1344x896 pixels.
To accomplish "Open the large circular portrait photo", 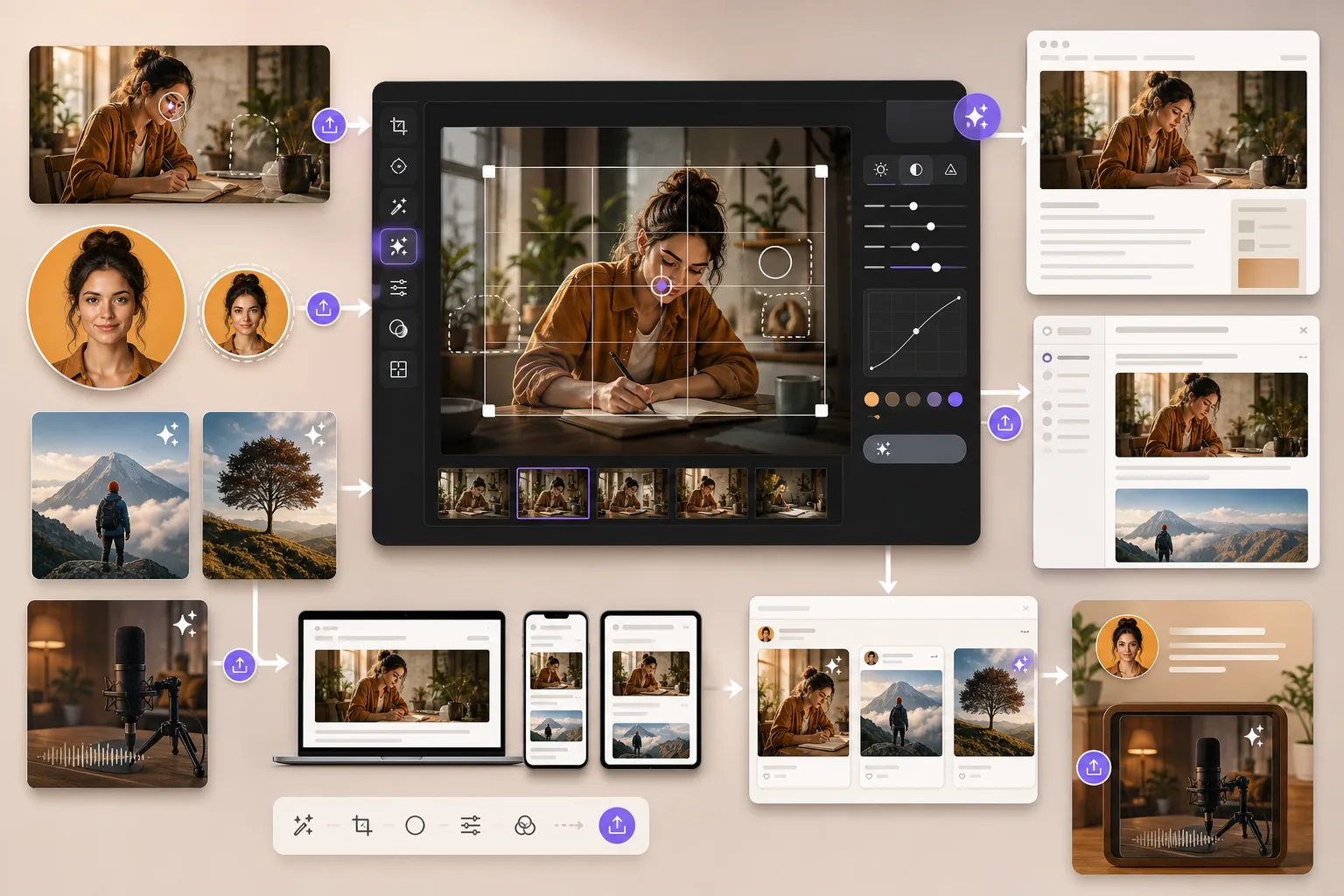I will [x=106, y=306].
